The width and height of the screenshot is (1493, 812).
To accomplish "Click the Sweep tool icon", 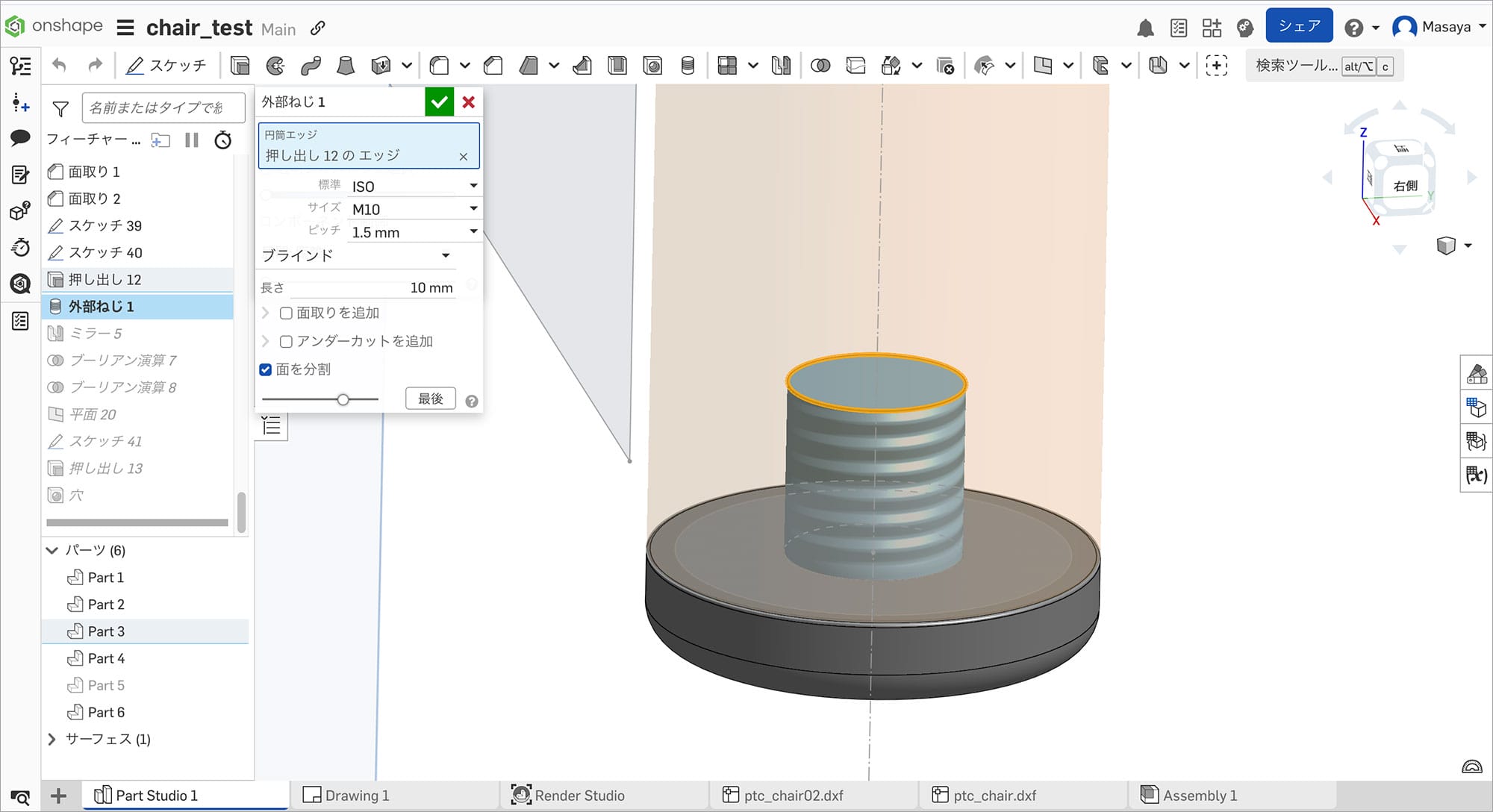I will click(x=311, y=66).
